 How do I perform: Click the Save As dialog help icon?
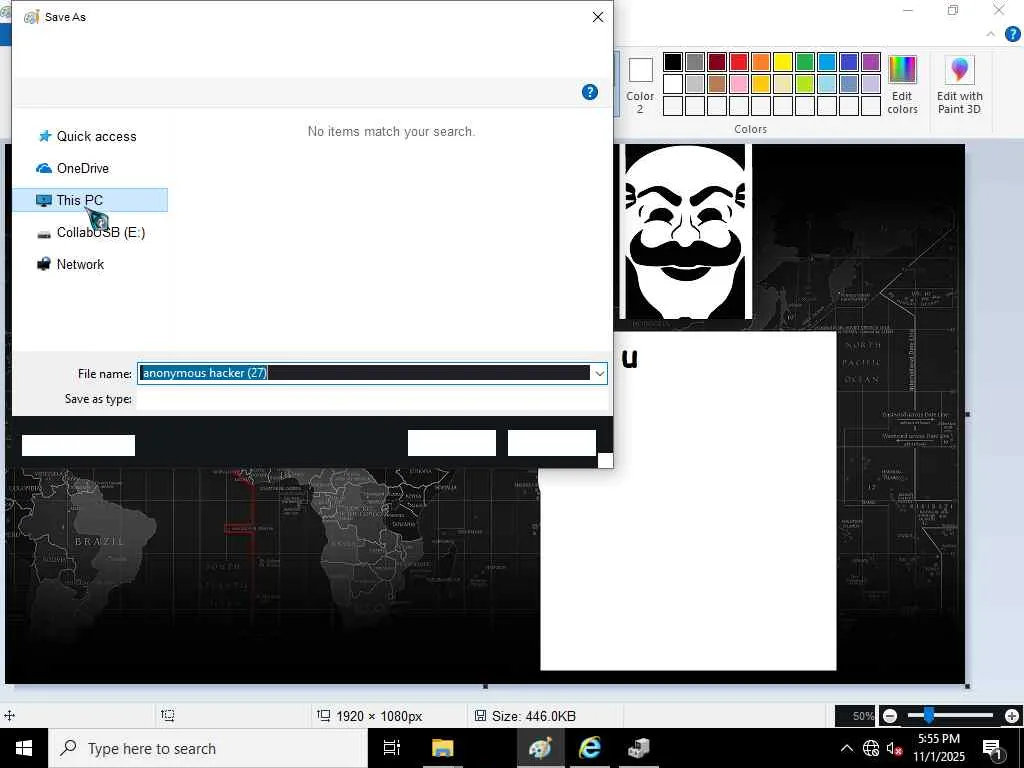[589, 92]
